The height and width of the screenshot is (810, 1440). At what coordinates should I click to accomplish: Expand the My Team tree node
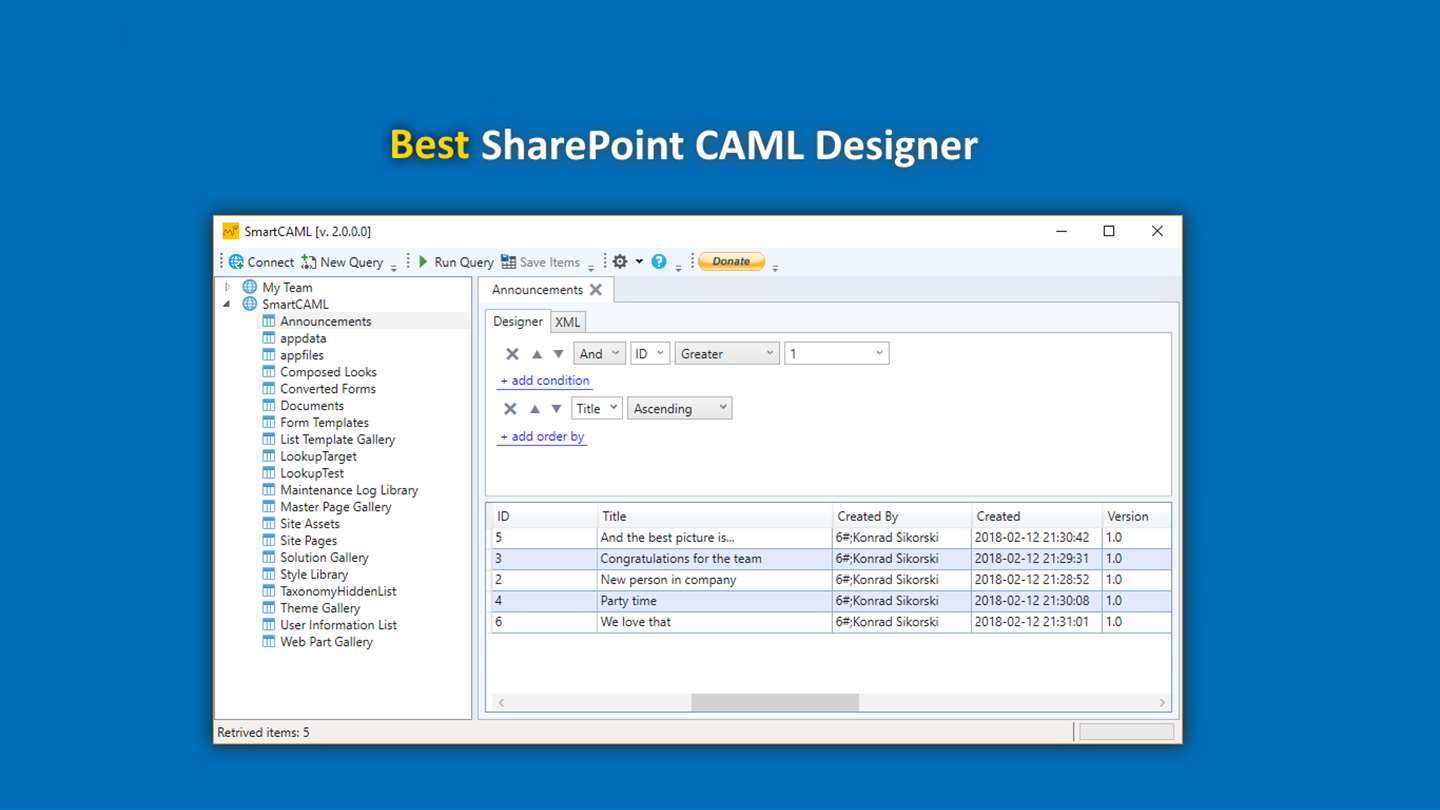(228, 287)
